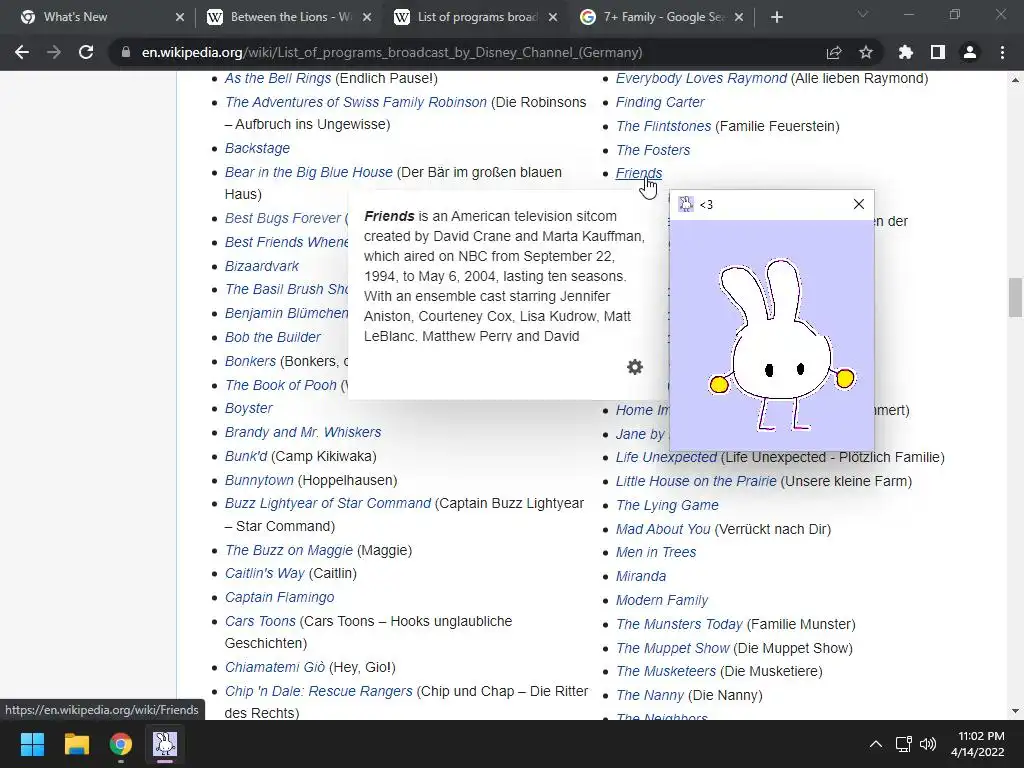Open Chip 'n Dale: Rescue Rangers link
Image resolution: width=1024 pixels, height=768 pixels.
point(319,692)
